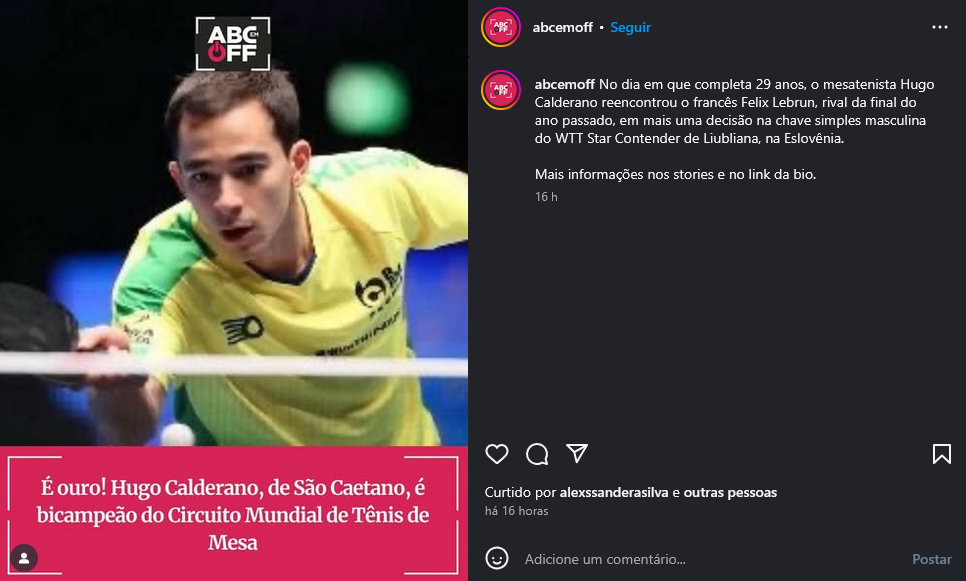Image resolution: width=966 pixels, height=581 pixels.
Task: Open comments via the speech bubble icon
Action: (537, 454)
